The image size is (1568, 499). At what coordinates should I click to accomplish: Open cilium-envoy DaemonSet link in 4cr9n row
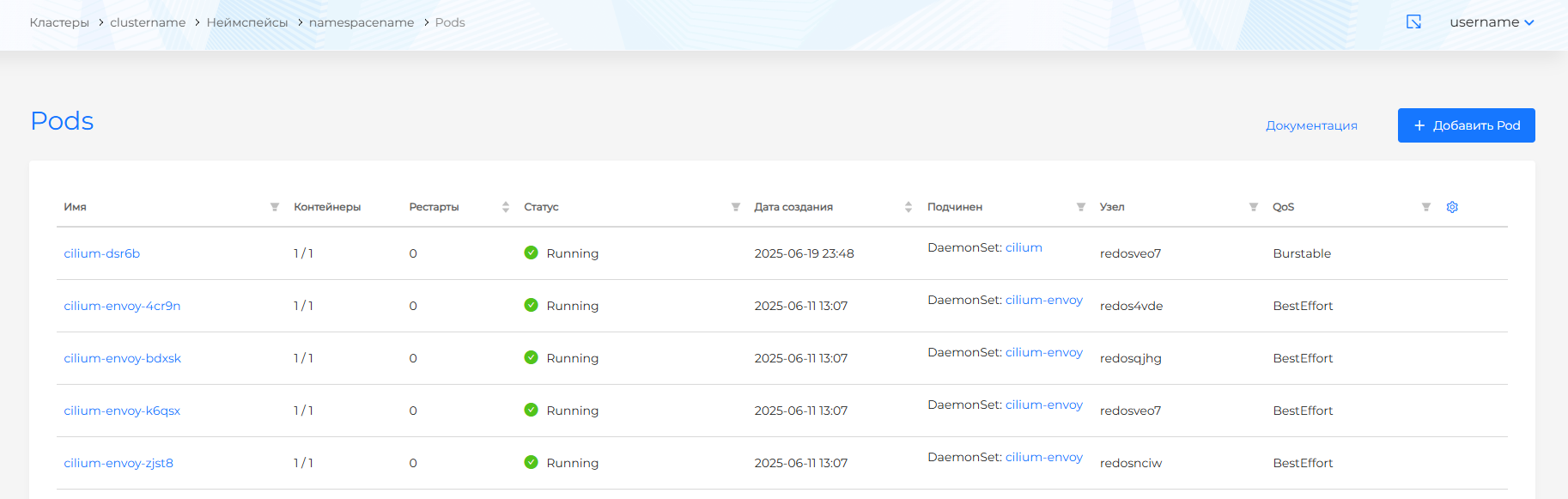pos(1044,300)
